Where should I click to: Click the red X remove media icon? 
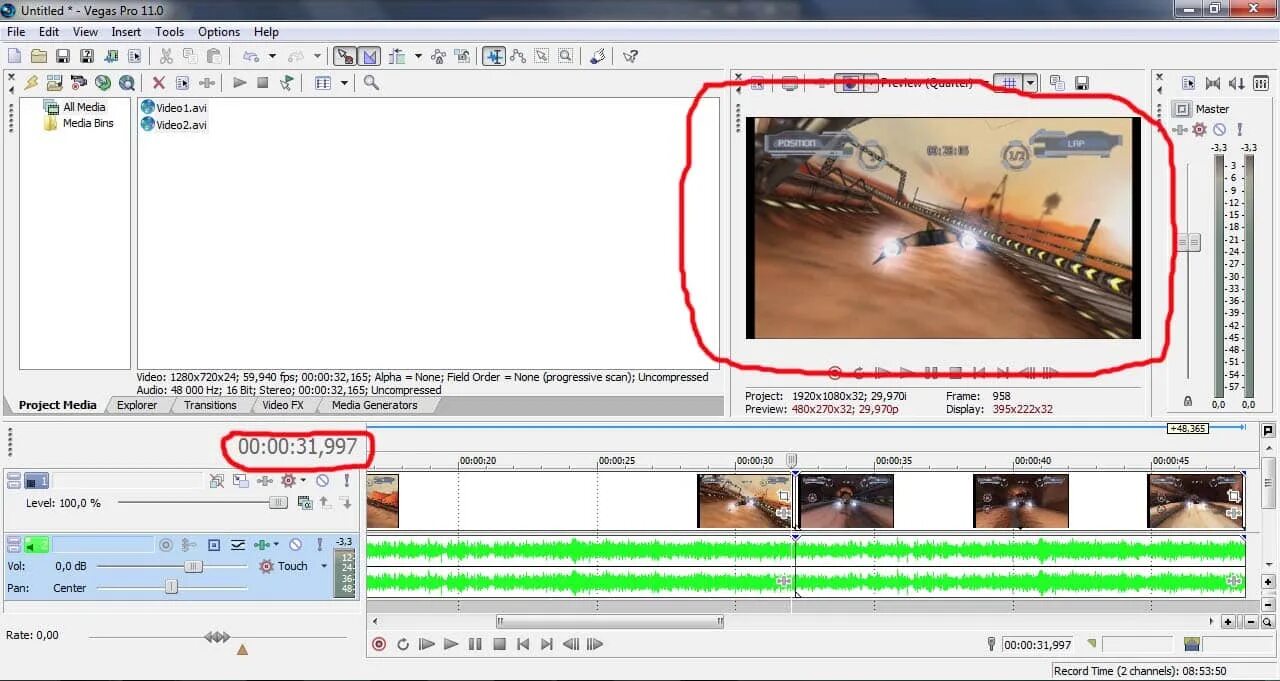coord(158,83)
